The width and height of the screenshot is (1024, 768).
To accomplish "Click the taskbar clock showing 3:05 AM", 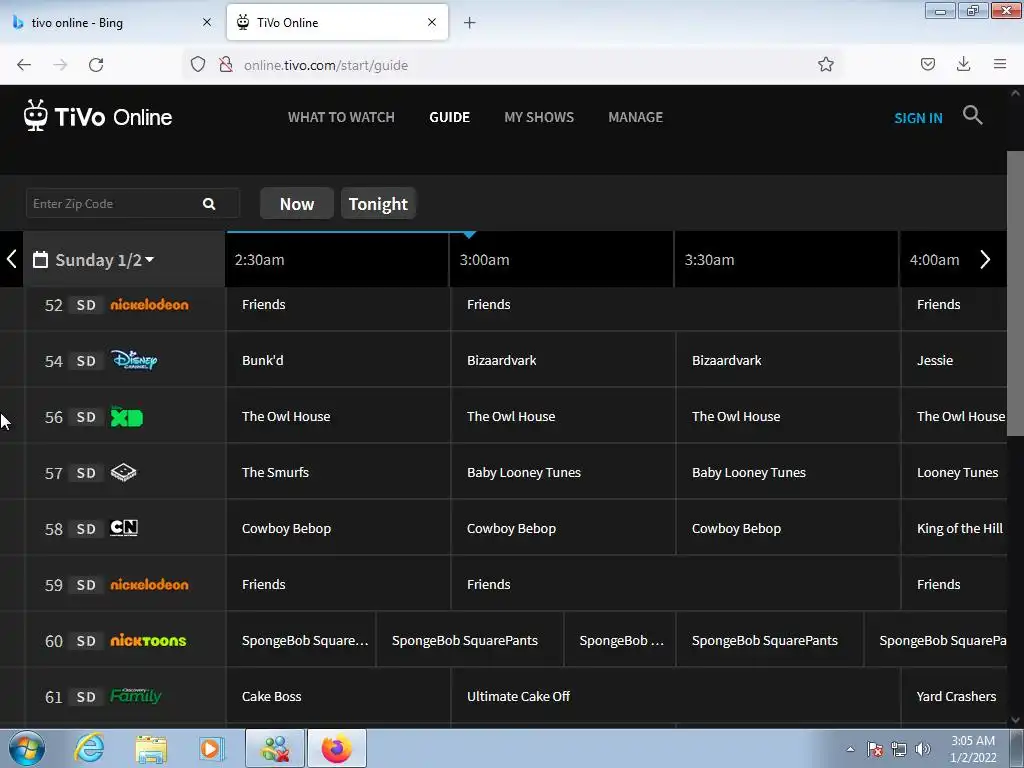I will point(972,749).
